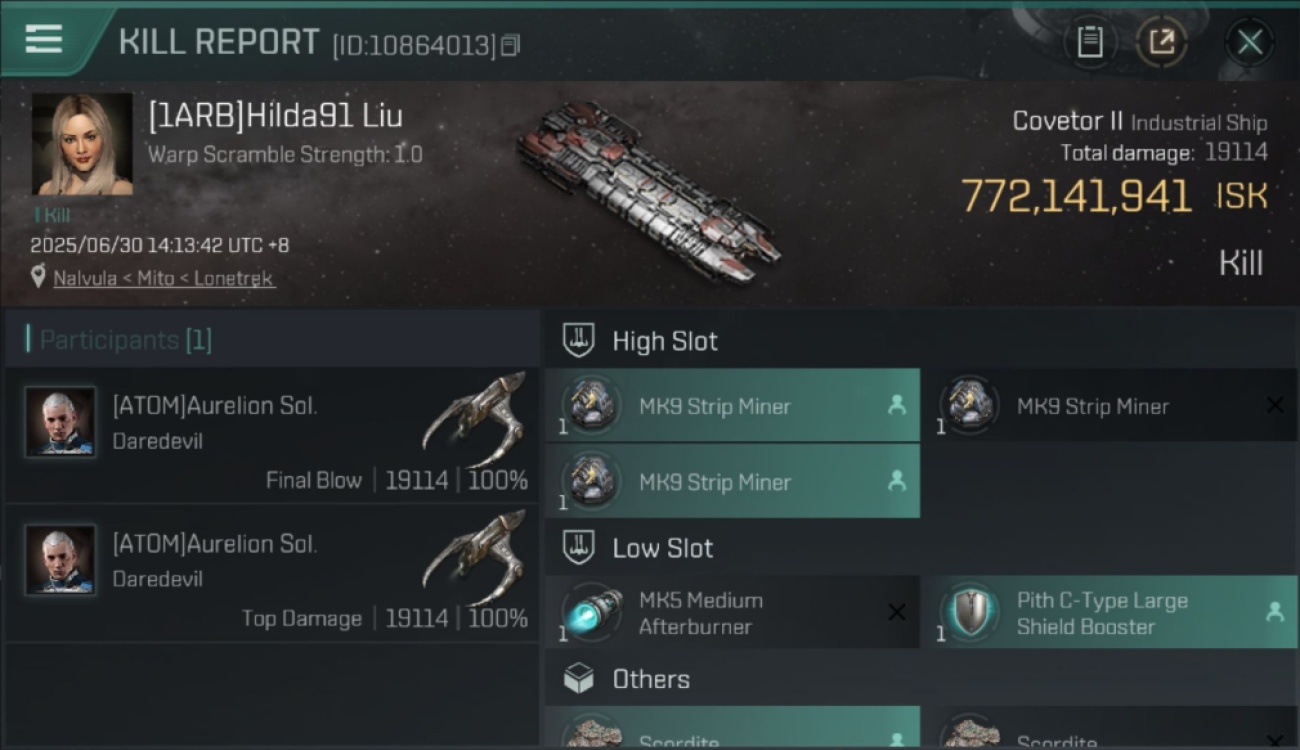This screenshot has width=1300, height=750.
Task: Open Final Blow Aurelion Sol portrait
Action: (61, 422)
